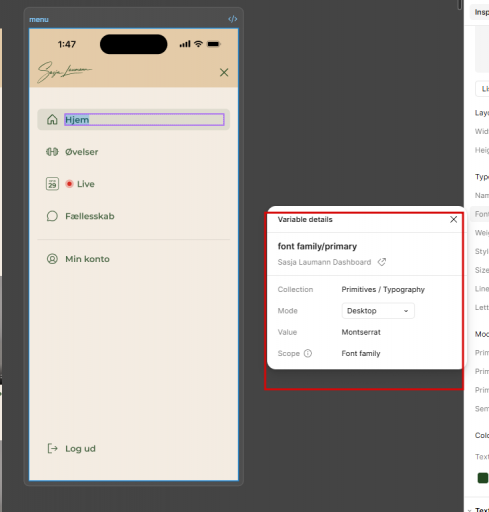Open the Min konto menu item
489x512 pixels.
(87, 259)
